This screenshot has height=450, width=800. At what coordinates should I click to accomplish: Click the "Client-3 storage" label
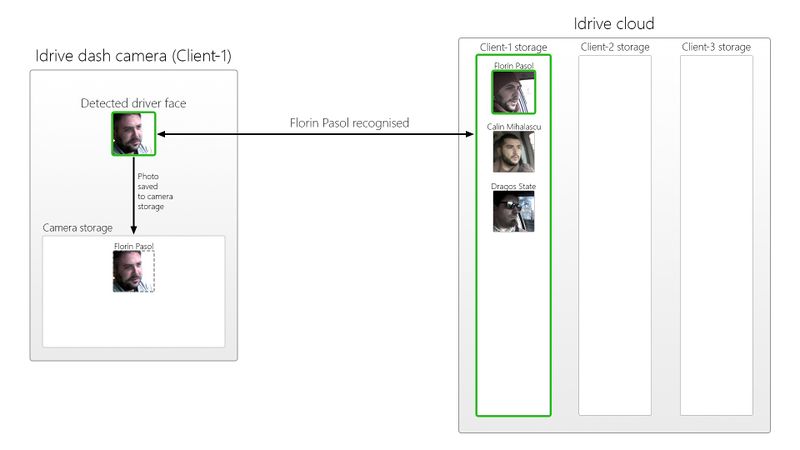pyautogui.click(x=716, y=47)
